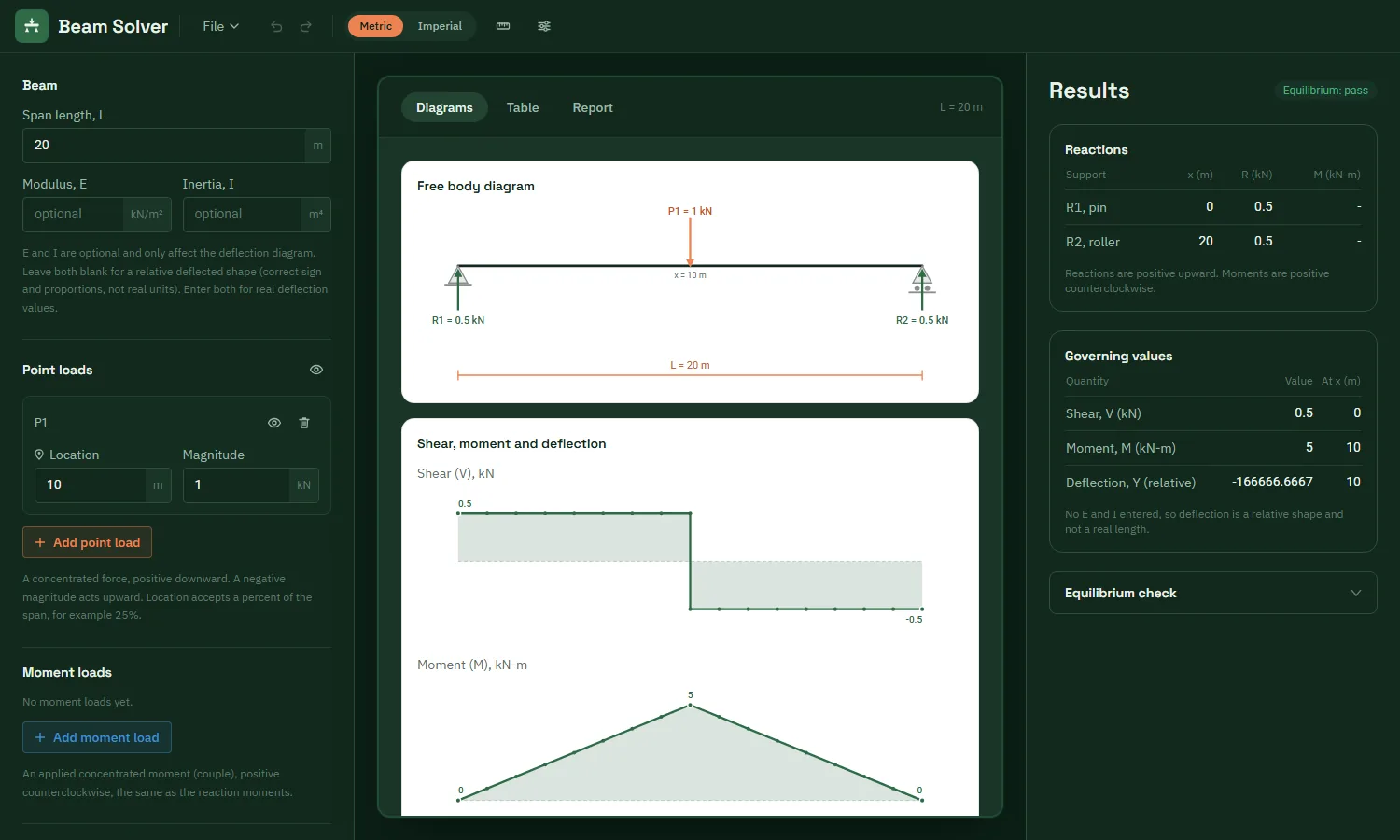Open the File menu
1400x840 pixels.
pos(221,26)
